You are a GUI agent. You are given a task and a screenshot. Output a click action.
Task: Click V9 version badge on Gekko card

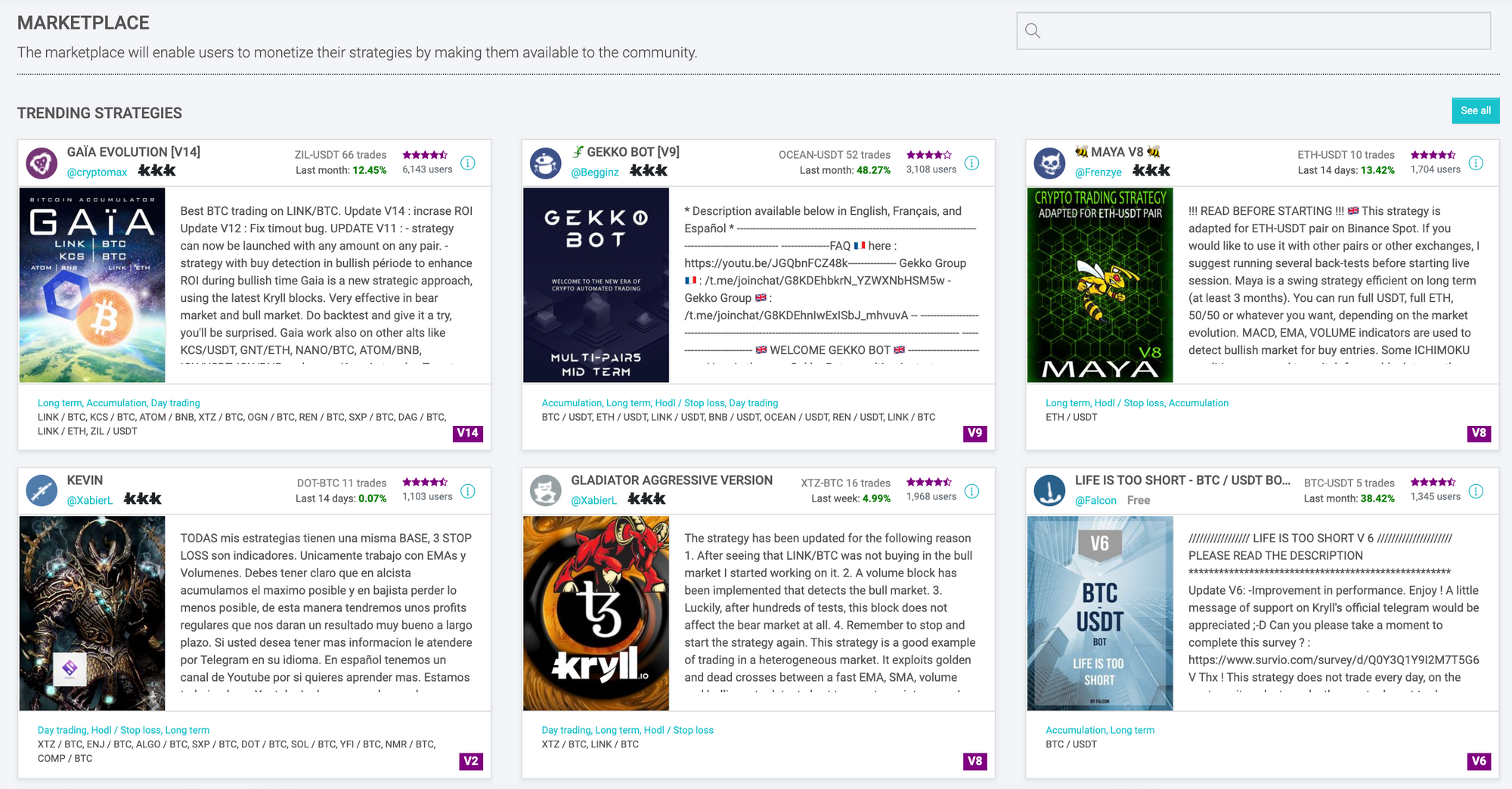coord(975,433)
